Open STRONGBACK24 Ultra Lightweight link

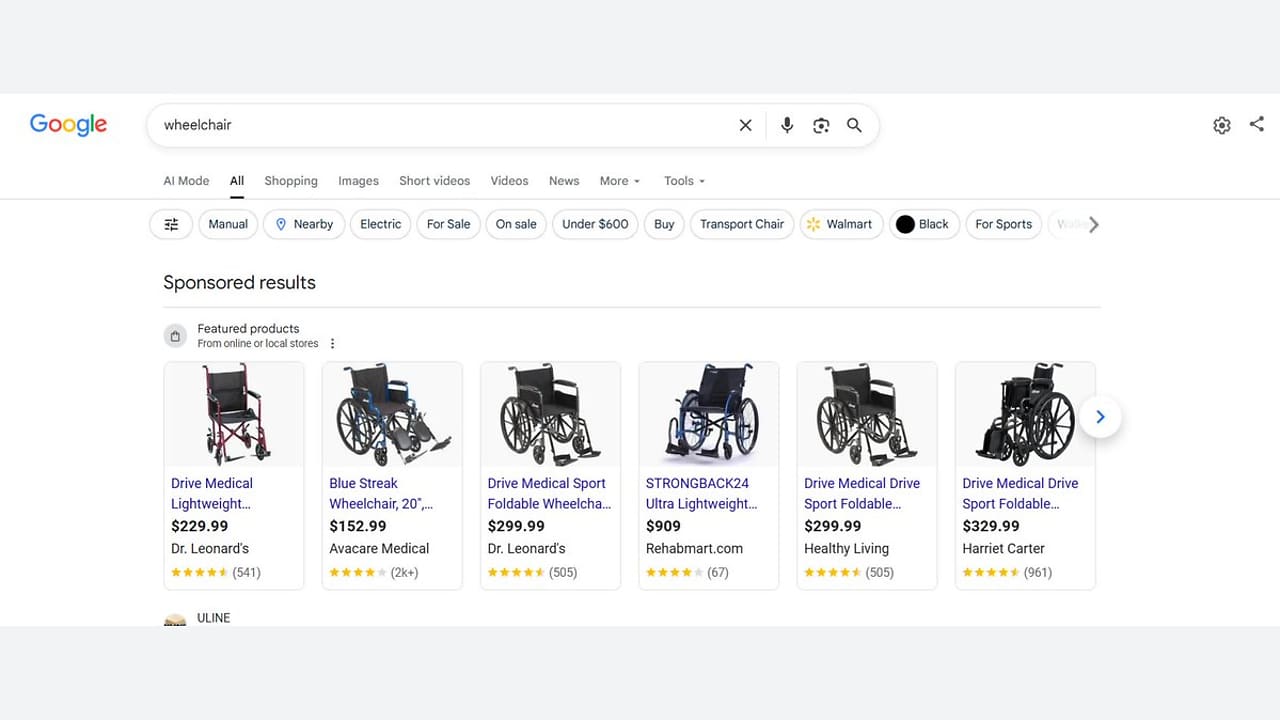coord(702,493)
